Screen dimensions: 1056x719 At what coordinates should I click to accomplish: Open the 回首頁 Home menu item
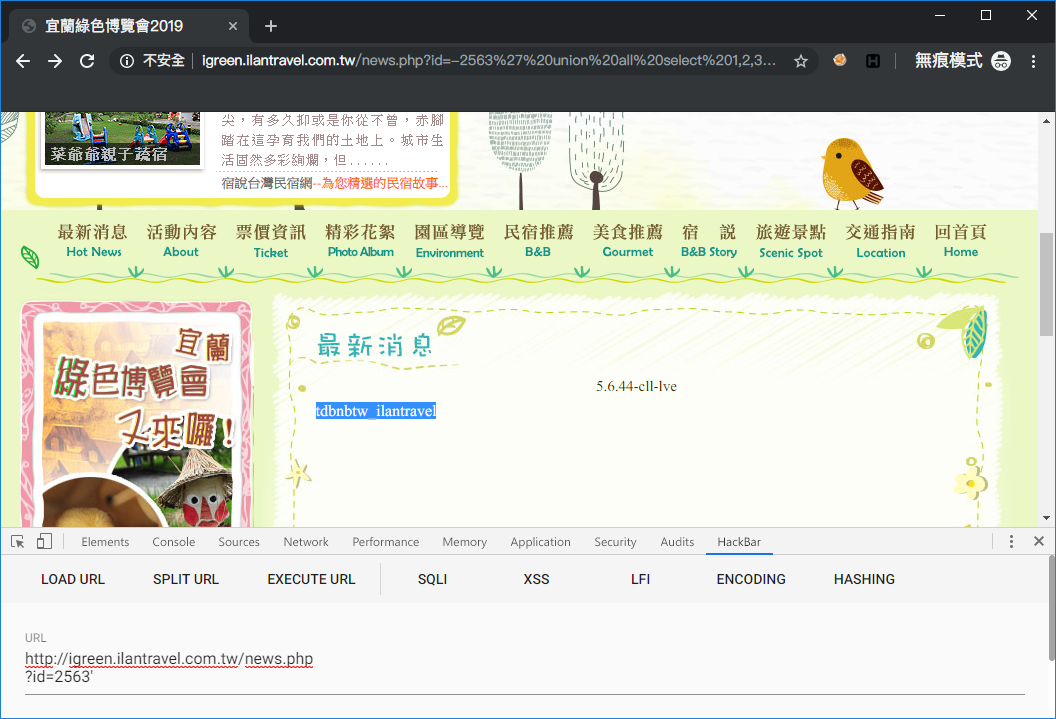960,241
